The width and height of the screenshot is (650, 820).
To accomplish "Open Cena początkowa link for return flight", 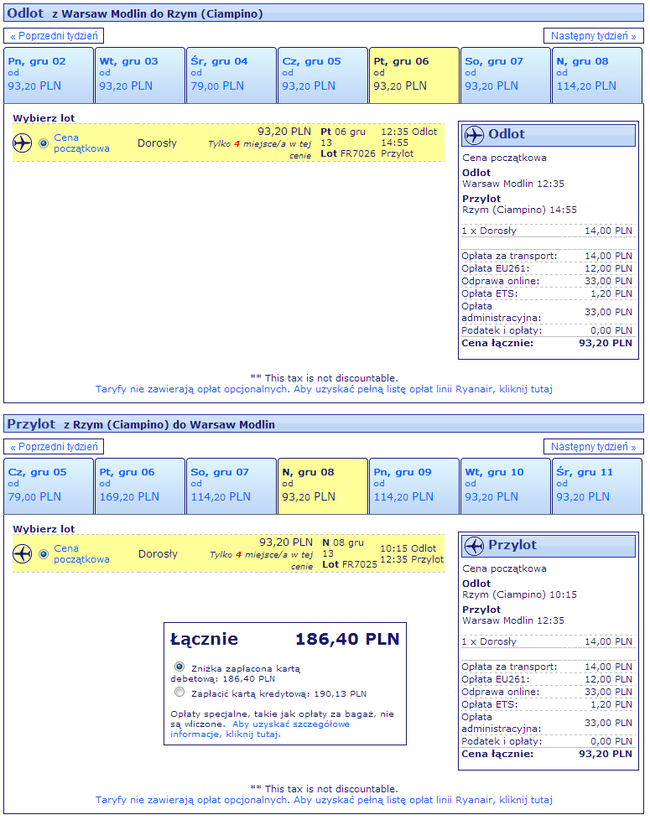I will pyautogui.click(x=82, y=554).
